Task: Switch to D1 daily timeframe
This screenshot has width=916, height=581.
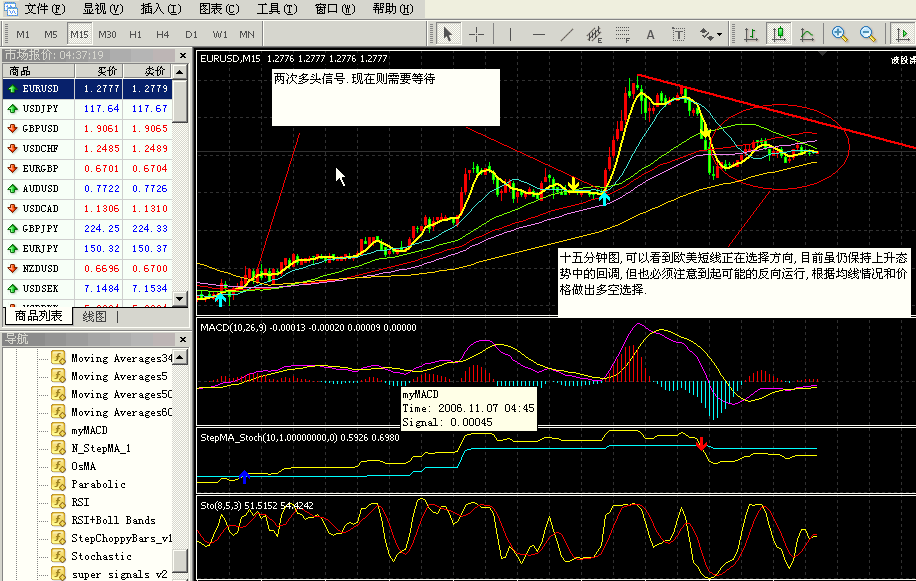Action: [191, 34]
